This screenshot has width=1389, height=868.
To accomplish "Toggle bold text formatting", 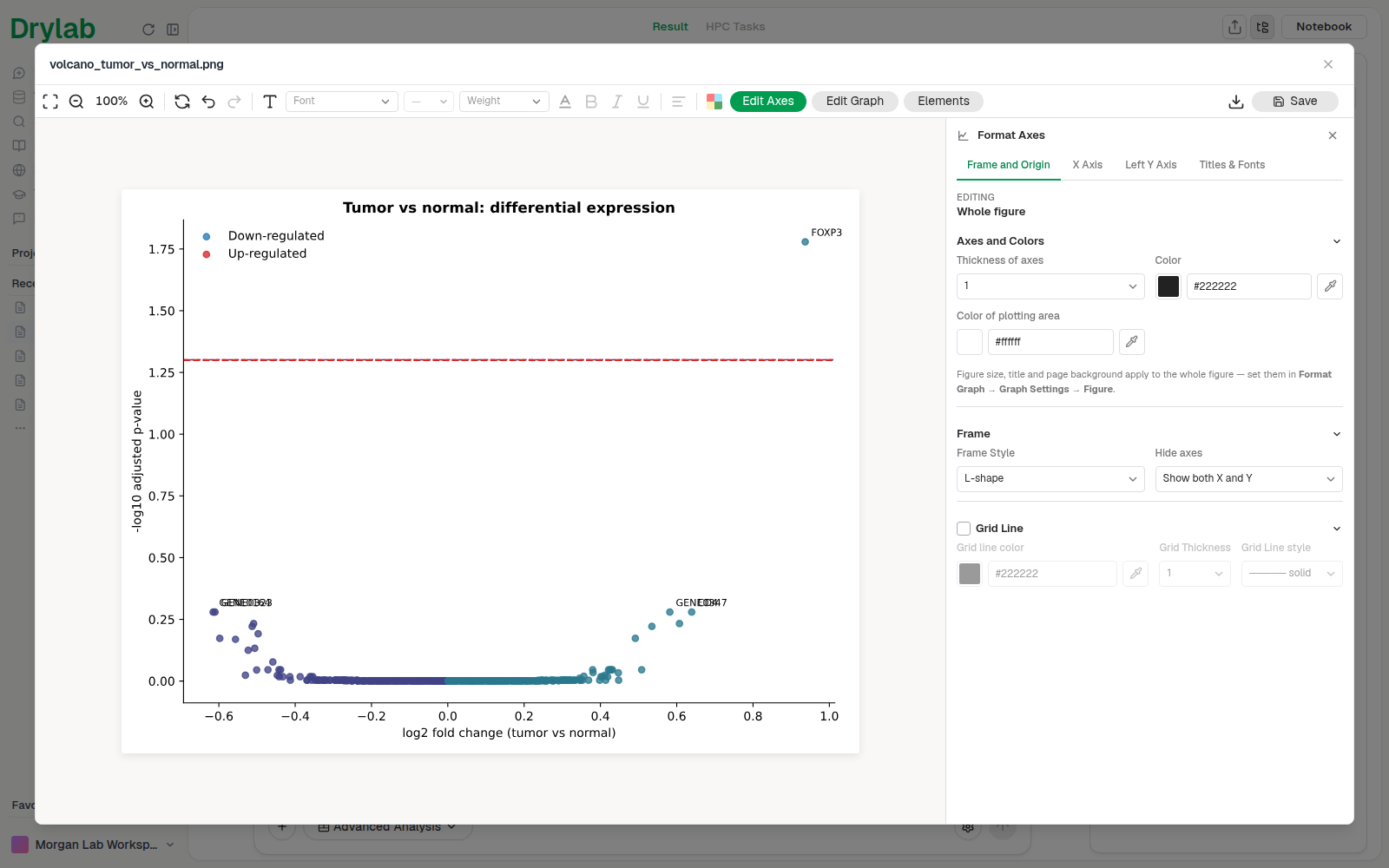I will [x=591, y=102].
